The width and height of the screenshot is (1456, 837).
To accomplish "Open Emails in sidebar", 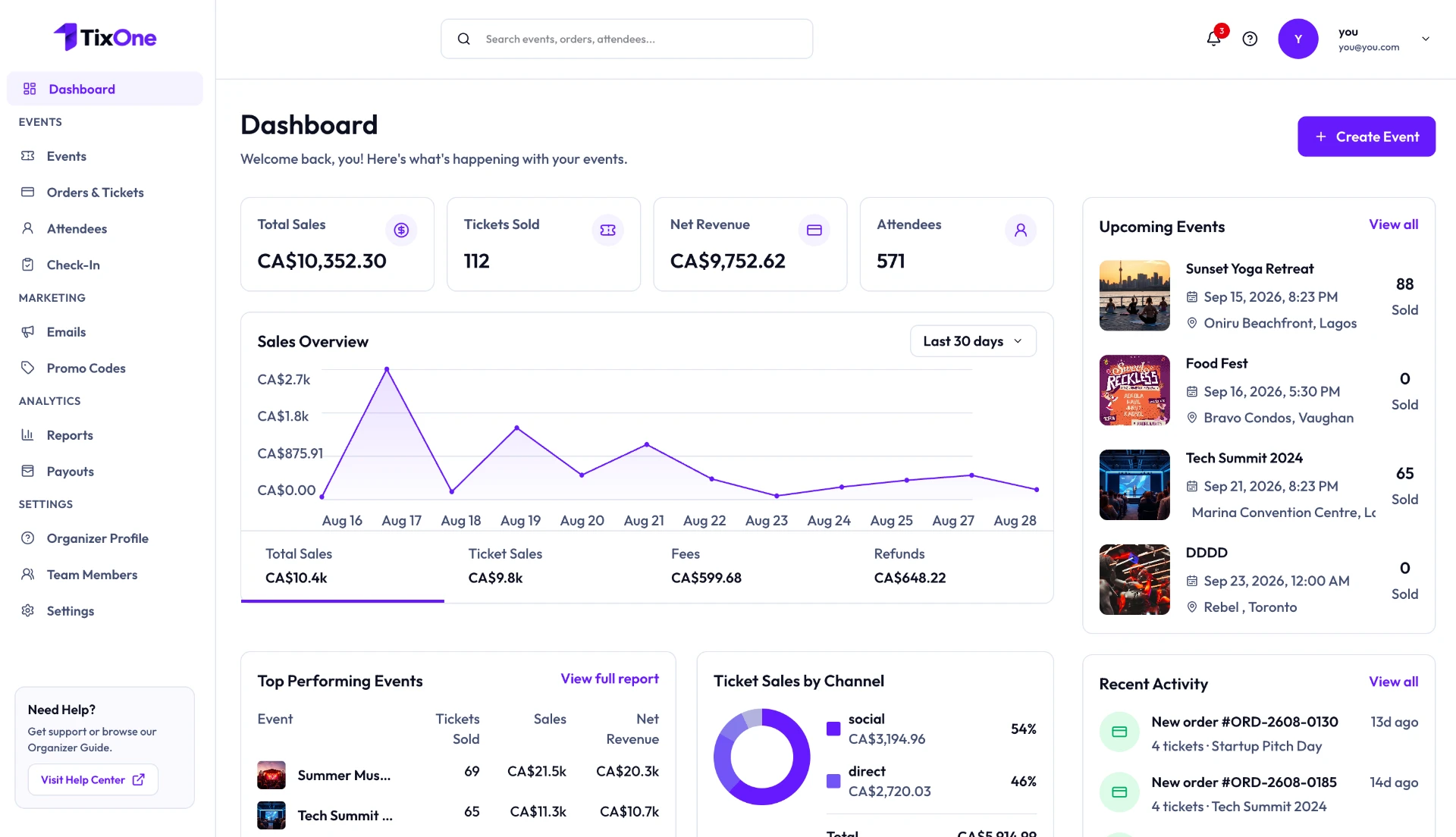I will pyautogui.click(x=105, y=331).
